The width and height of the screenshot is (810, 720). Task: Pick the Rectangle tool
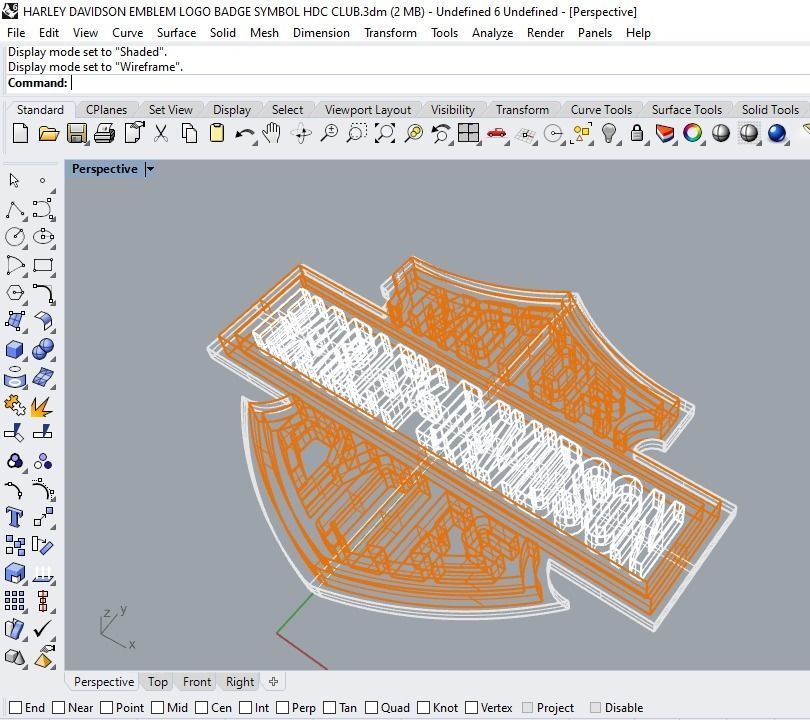tap(43, 265)
